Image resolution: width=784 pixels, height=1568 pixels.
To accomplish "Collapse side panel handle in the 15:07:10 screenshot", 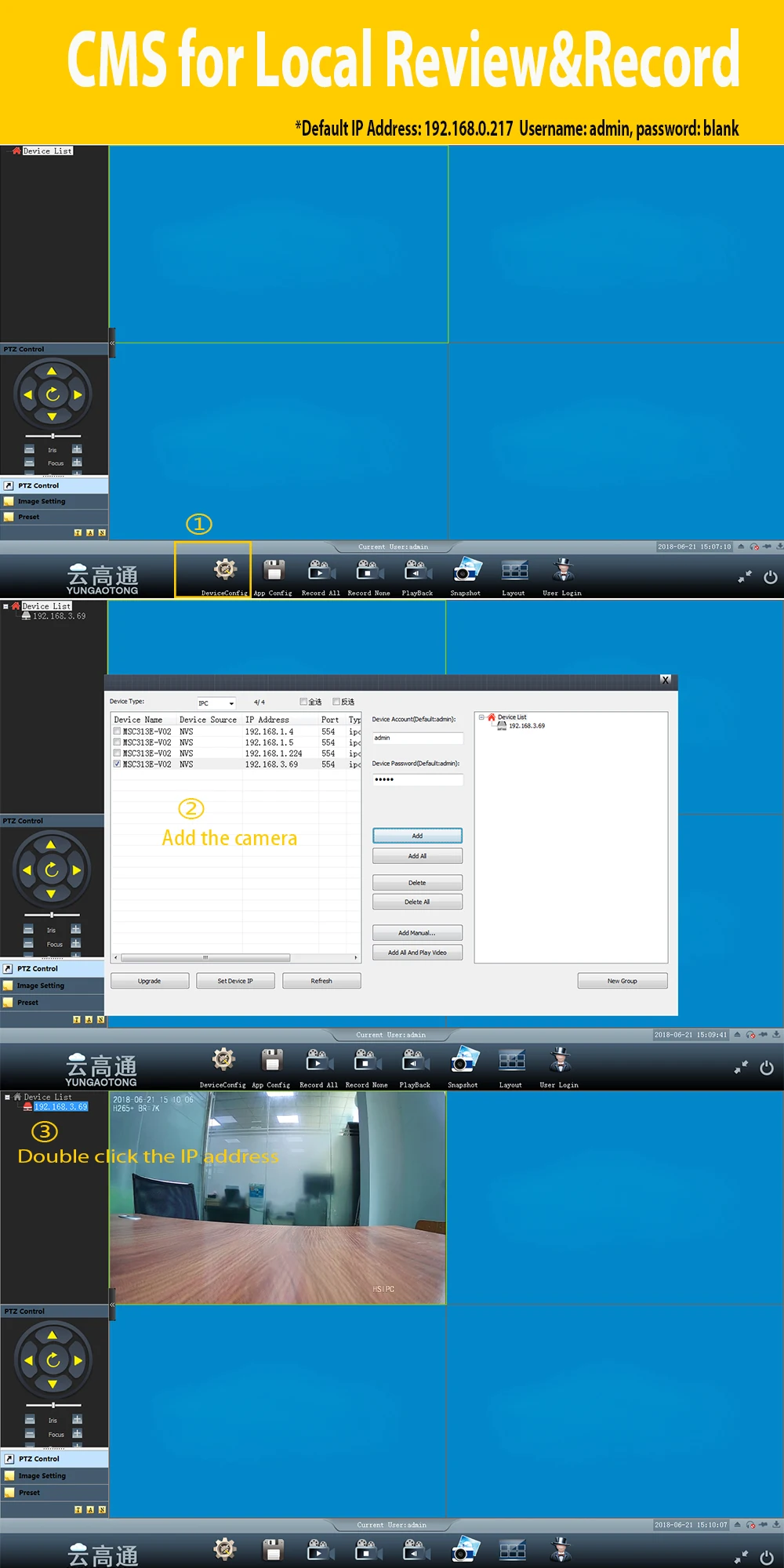I will coord(112,343).
